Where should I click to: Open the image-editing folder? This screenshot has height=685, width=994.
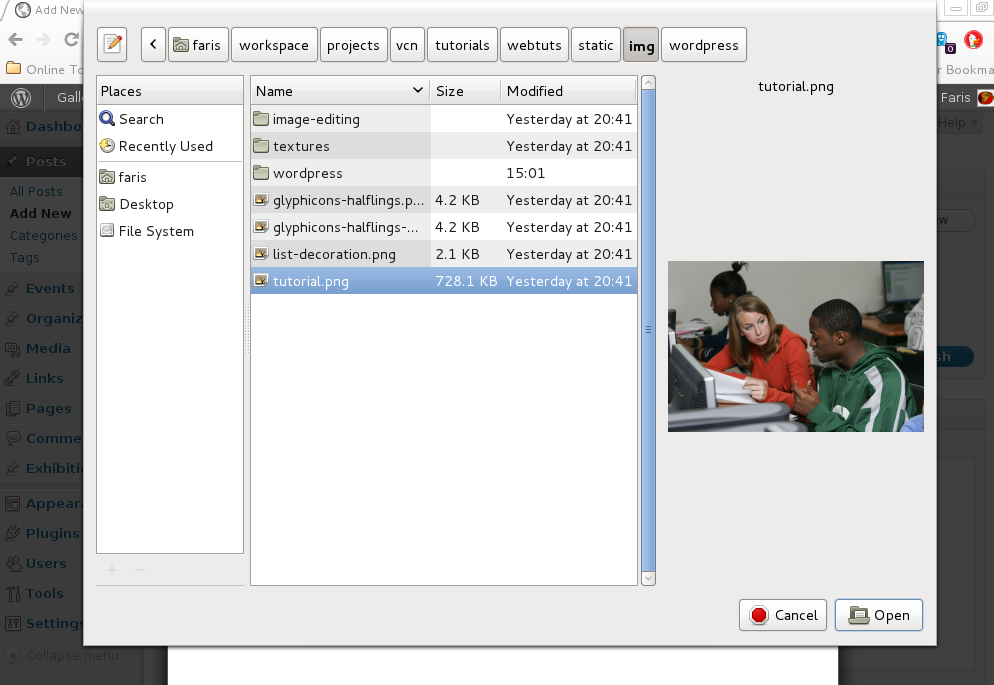(x=316, y=119)
